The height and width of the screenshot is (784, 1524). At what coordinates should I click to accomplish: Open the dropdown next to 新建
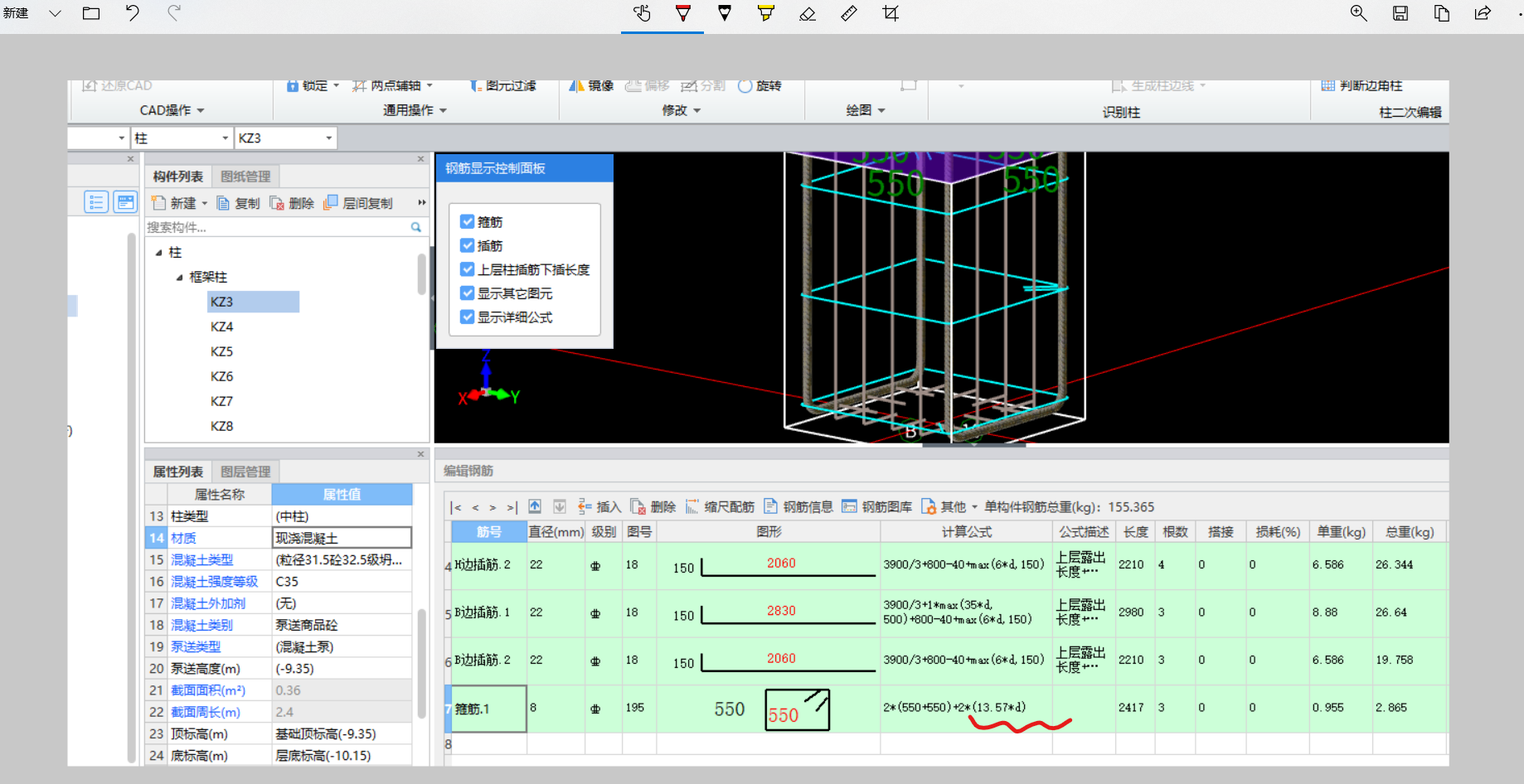55,13
